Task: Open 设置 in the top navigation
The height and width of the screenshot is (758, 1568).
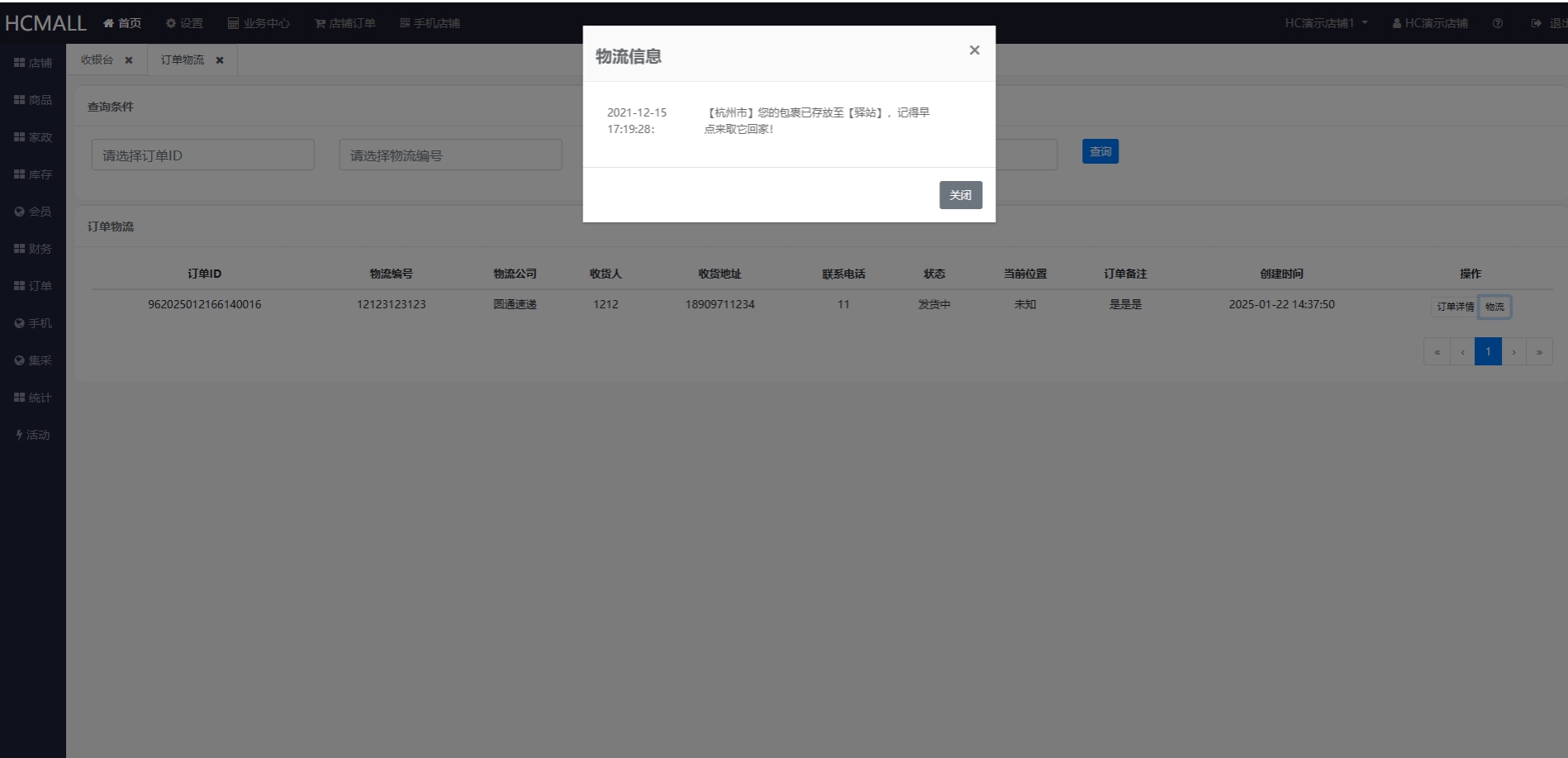Action: point(184,23)
